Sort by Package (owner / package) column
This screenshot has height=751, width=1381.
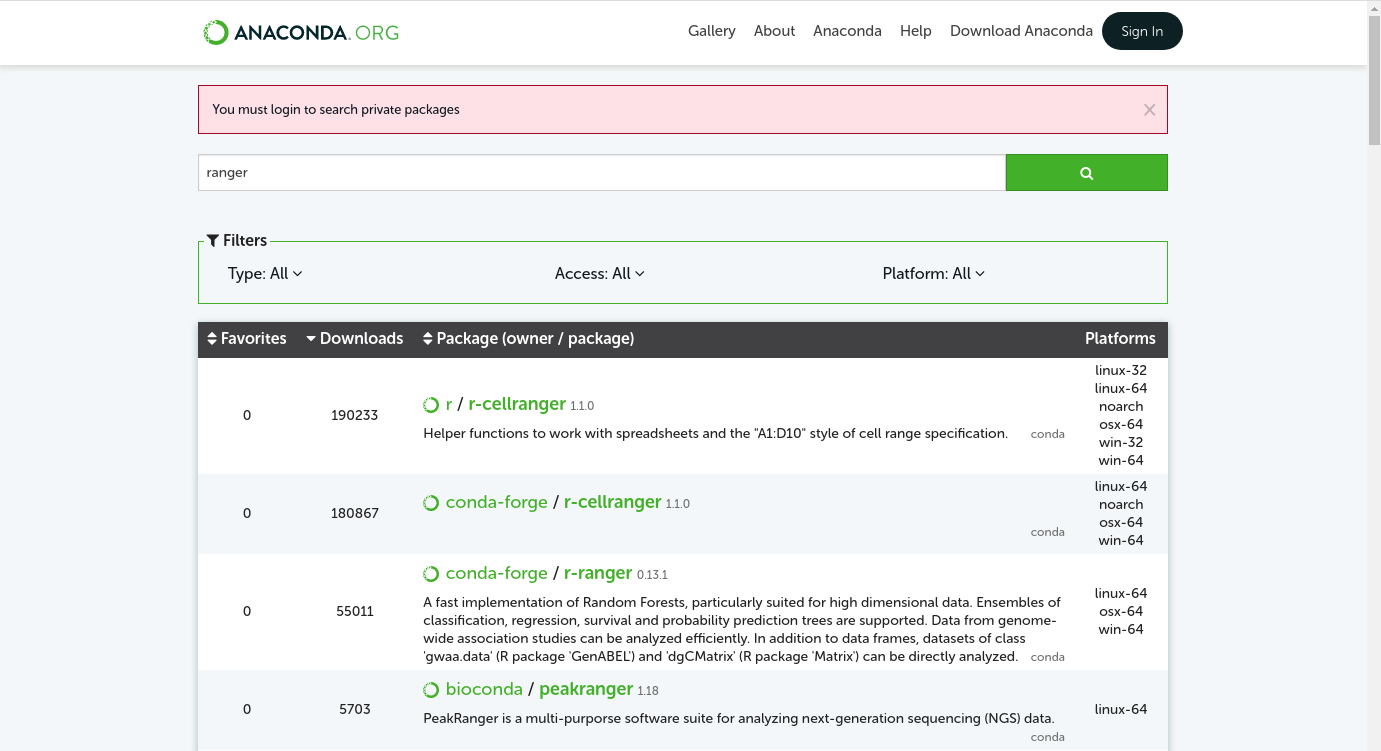click(528, 339)
